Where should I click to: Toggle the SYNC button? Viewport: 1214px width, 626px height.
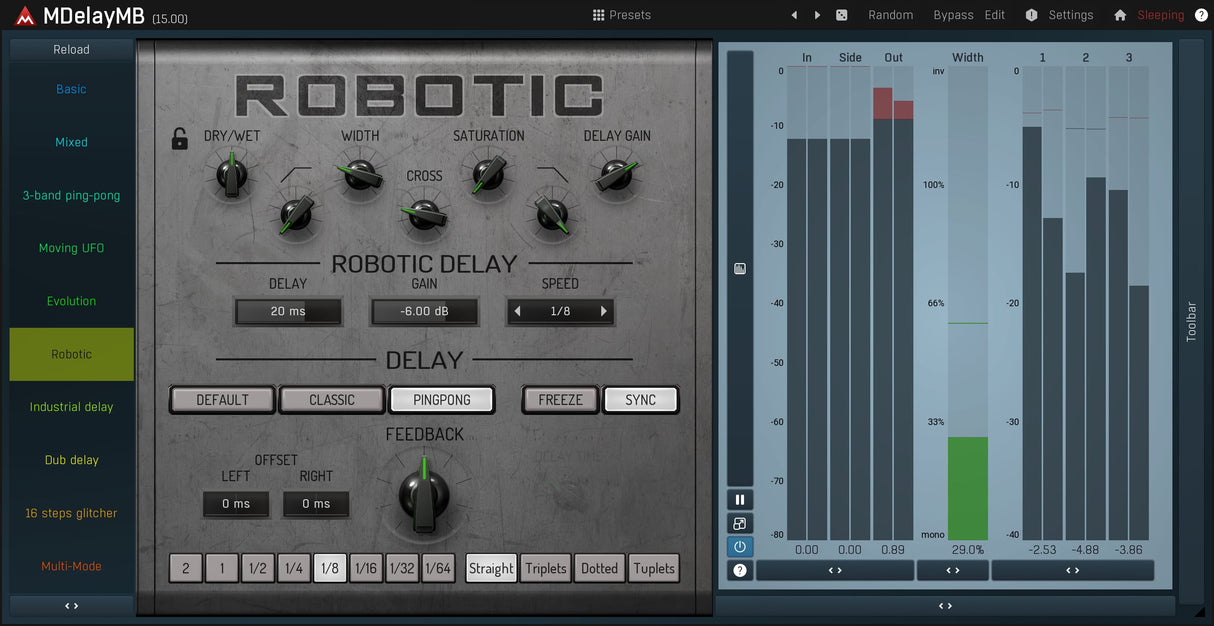640,400
